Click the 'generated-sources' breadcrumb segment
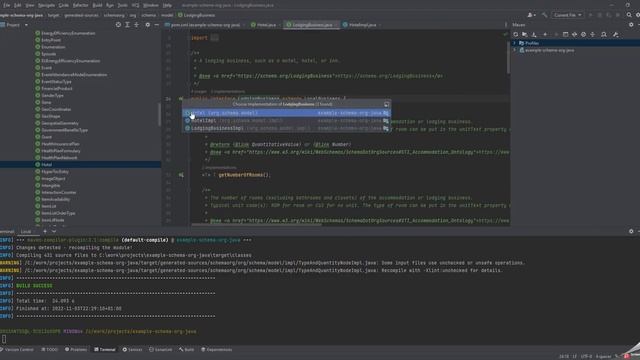The width and height of the screenshot is (640, 360). pyautogui.click(x=81, y=15)
